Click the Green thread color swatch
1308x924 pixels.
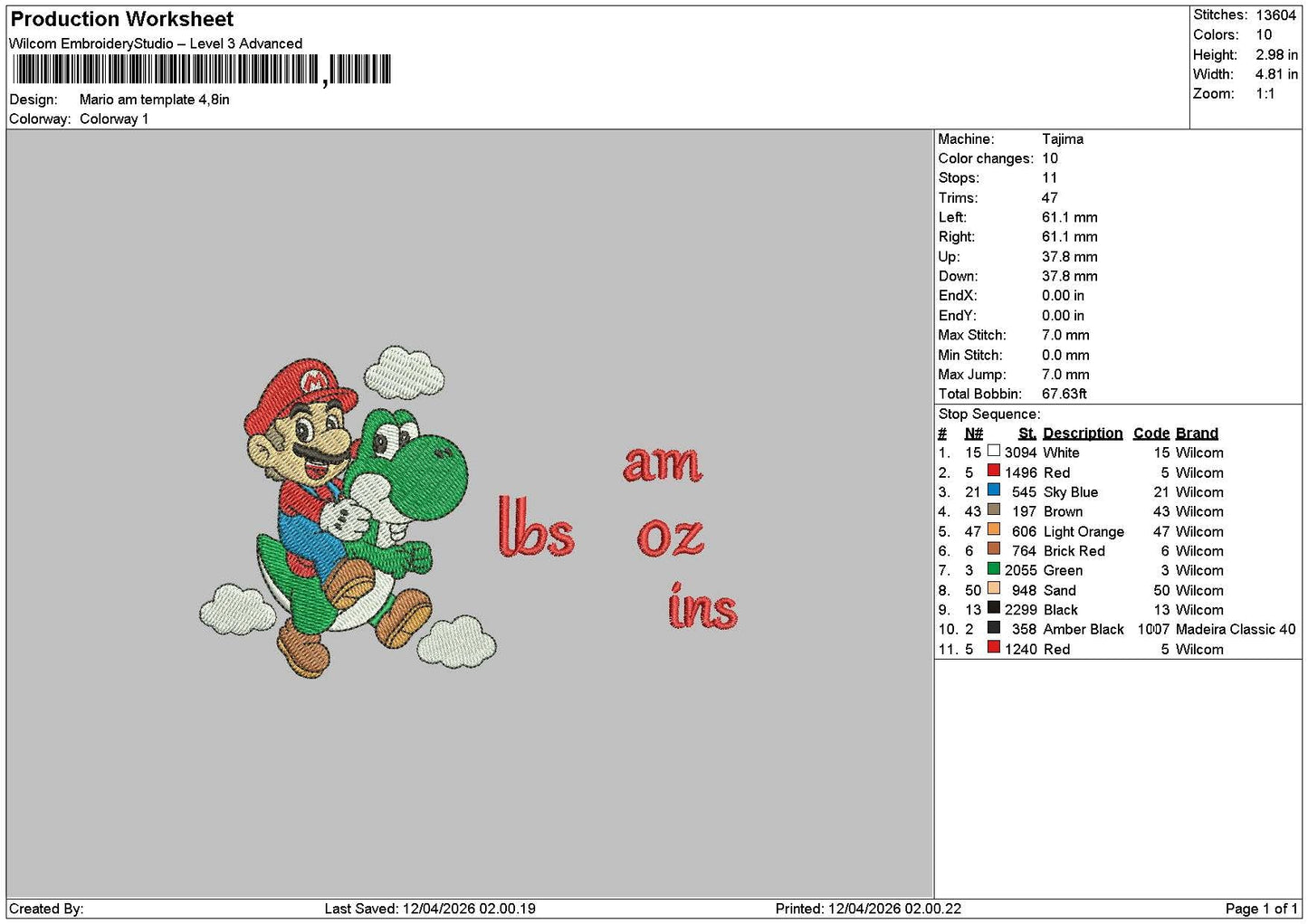coord(994,568)
